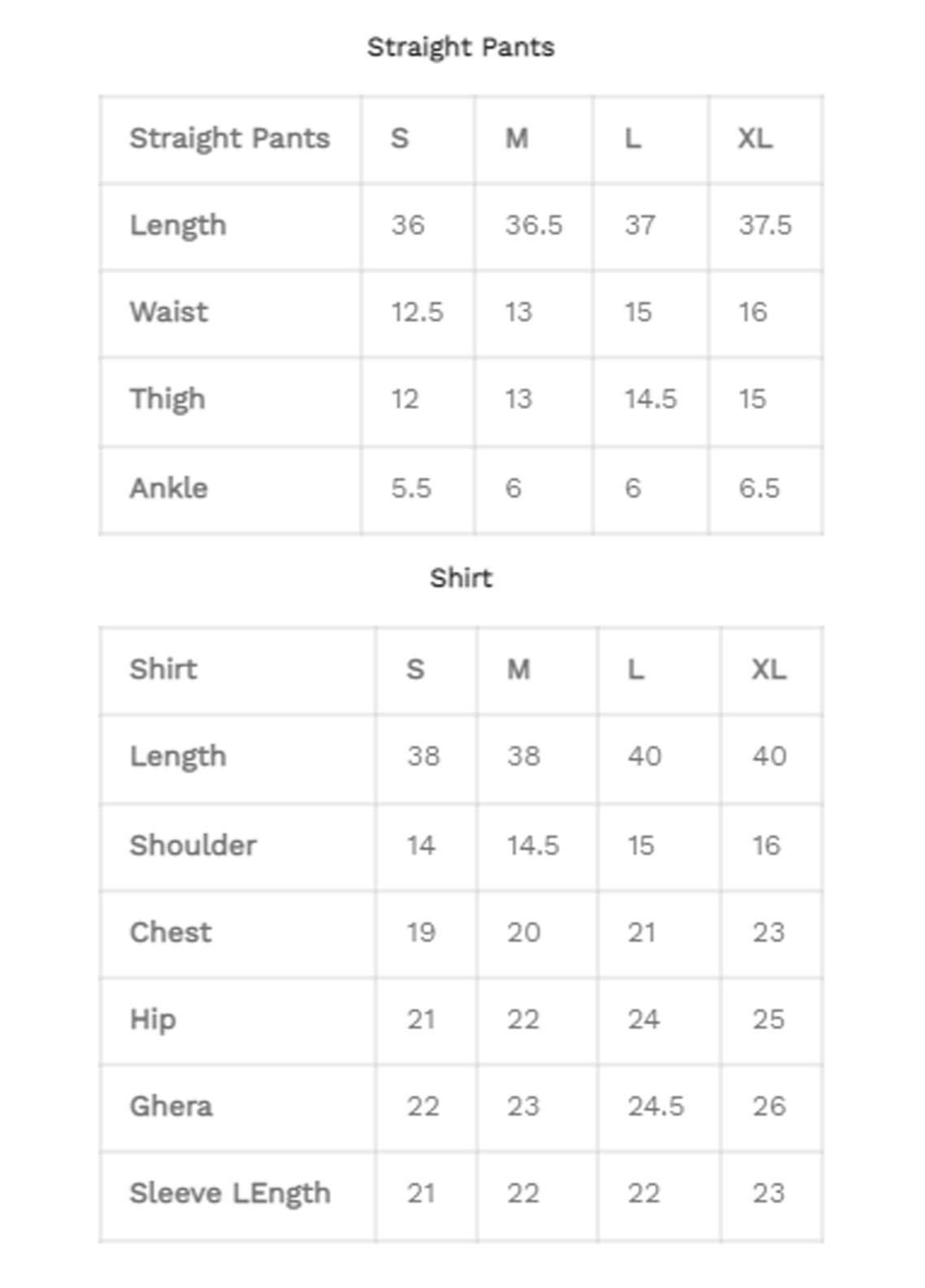Click the Ghera row label
This screenshot has width=925, height=1288.
click(171, 1106)
